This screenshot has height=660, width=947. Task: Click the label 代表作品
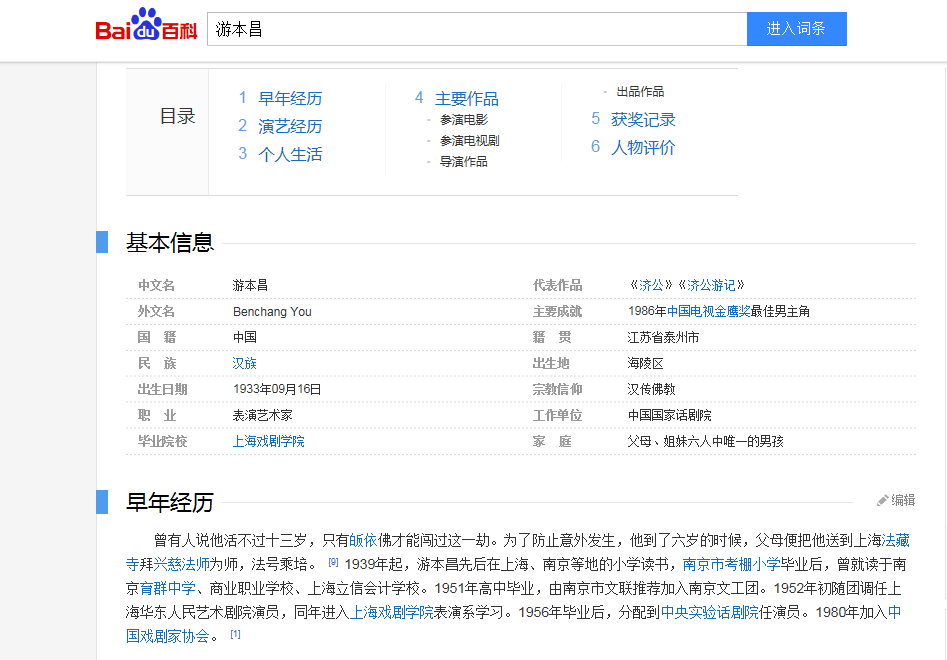coord(557,285)
